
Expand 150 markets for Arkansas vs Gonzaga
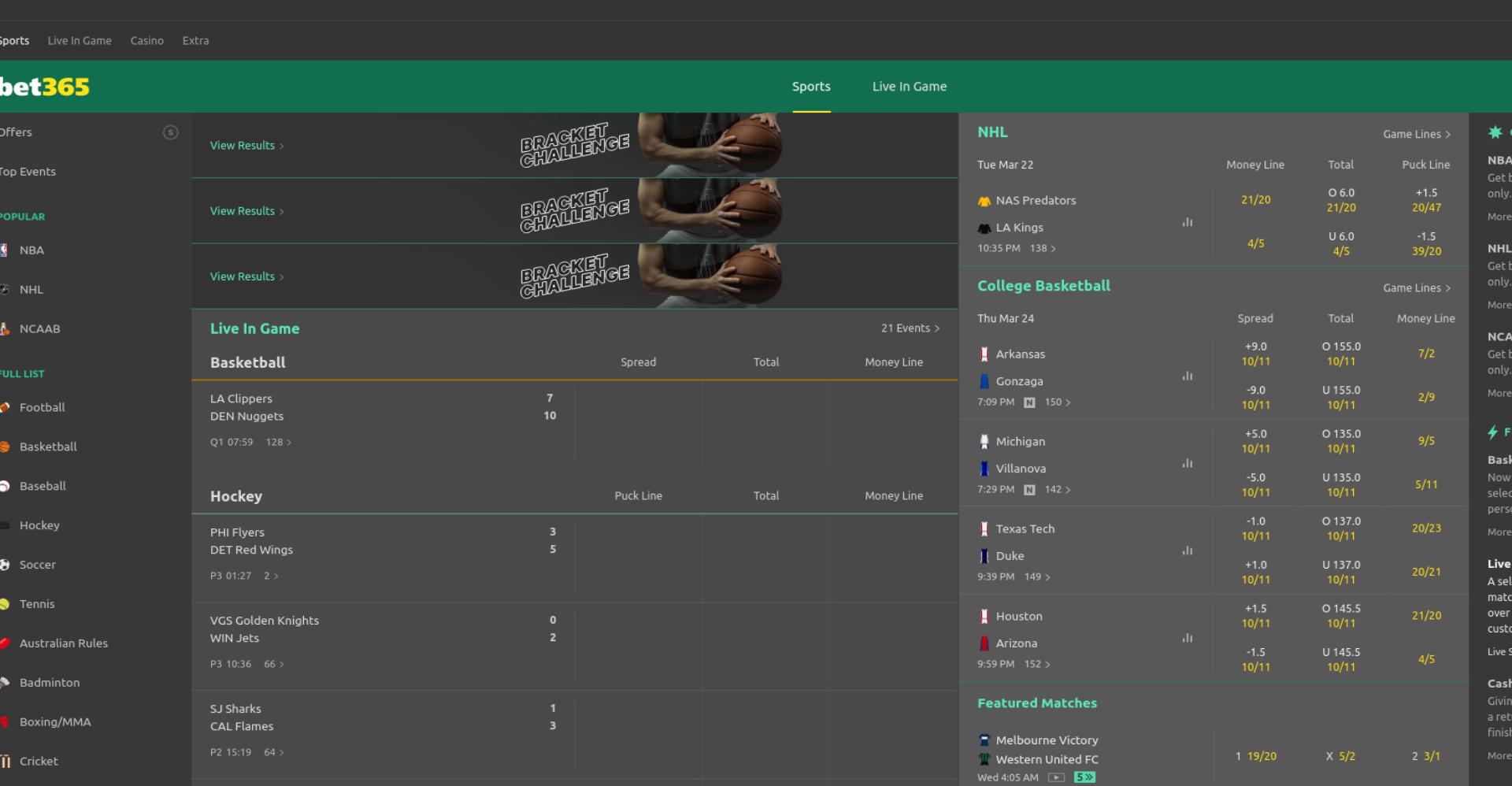click(1058, 402)
